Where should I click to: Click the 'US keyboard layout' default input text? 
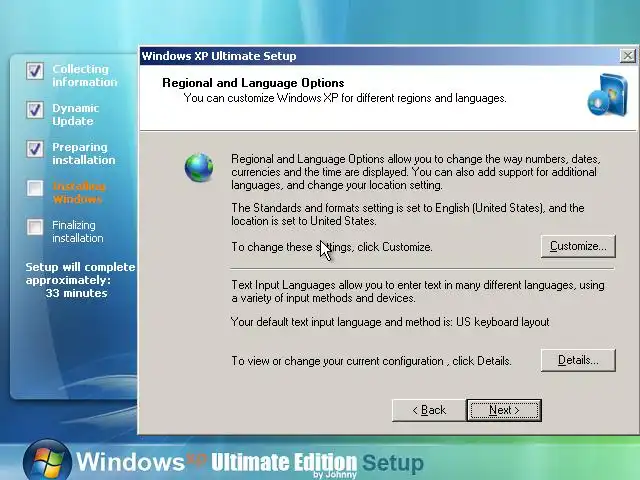point(502,322)
